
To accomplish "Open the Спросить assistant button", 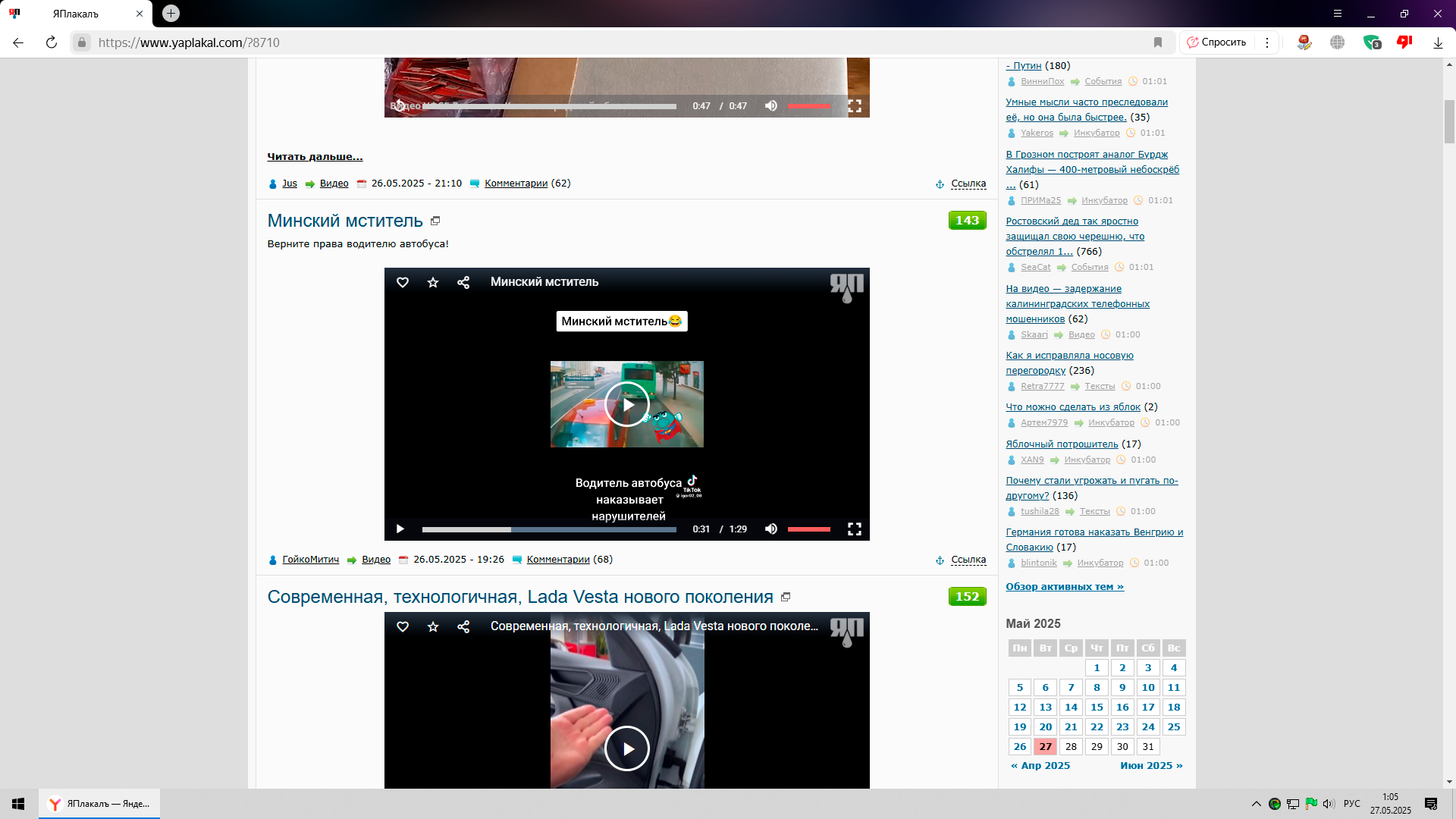I will [1217, 42].
